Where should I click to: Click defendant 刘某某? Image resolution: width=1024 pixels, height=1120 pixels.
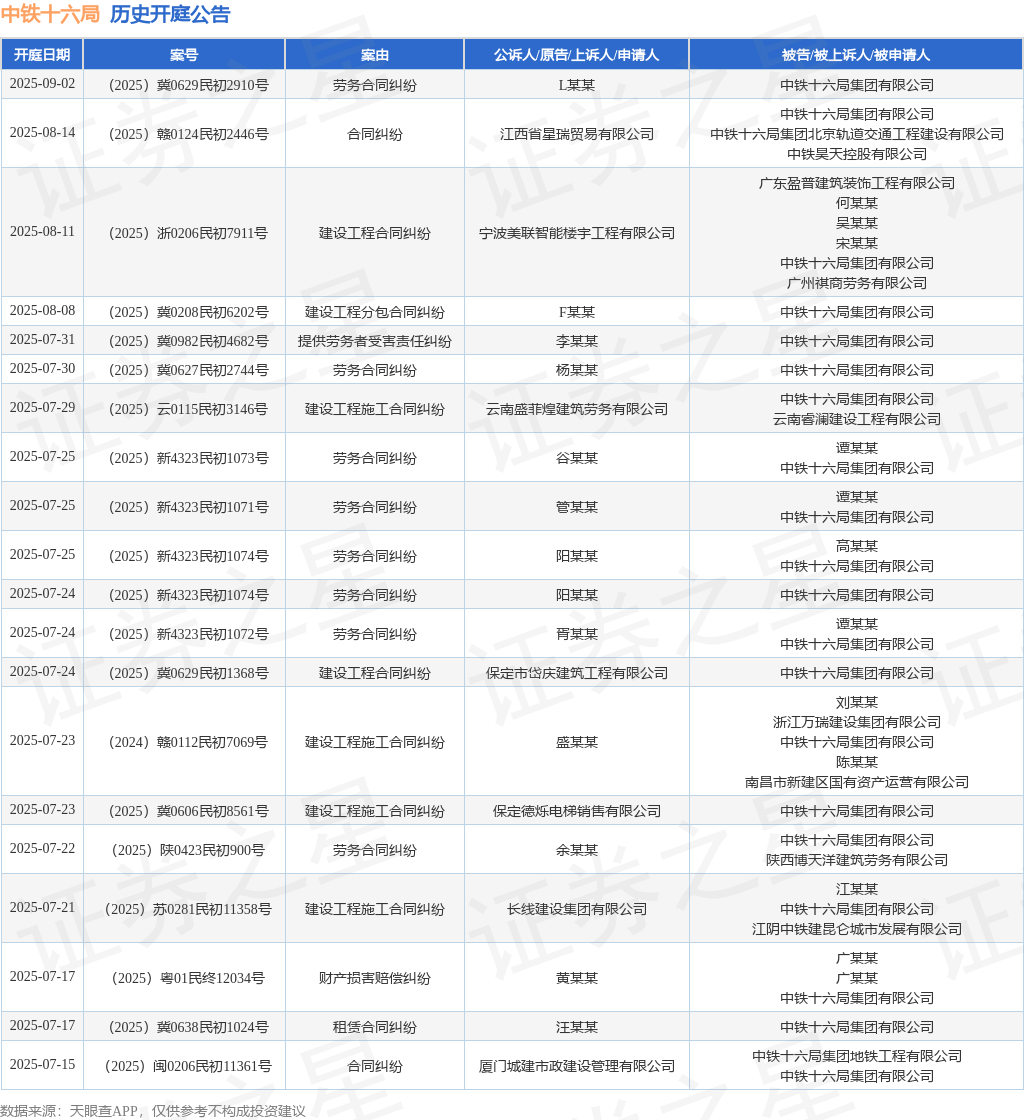pos(857,702)
